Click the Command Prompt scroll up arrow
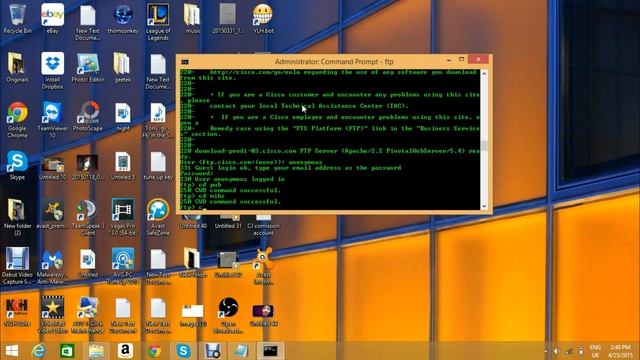Image resolution: width=640 pixels, height=360 pixels. coord(484,73)
